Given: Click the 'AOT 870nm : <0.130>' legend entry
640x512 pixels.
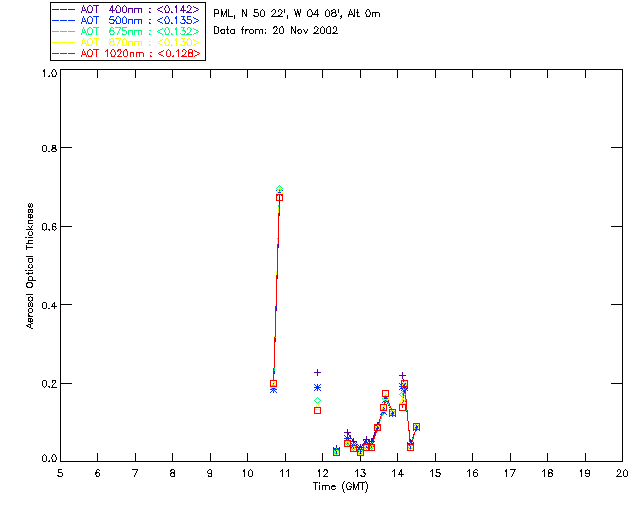Looking at the screenshot, I should click(x=126, y=42).
